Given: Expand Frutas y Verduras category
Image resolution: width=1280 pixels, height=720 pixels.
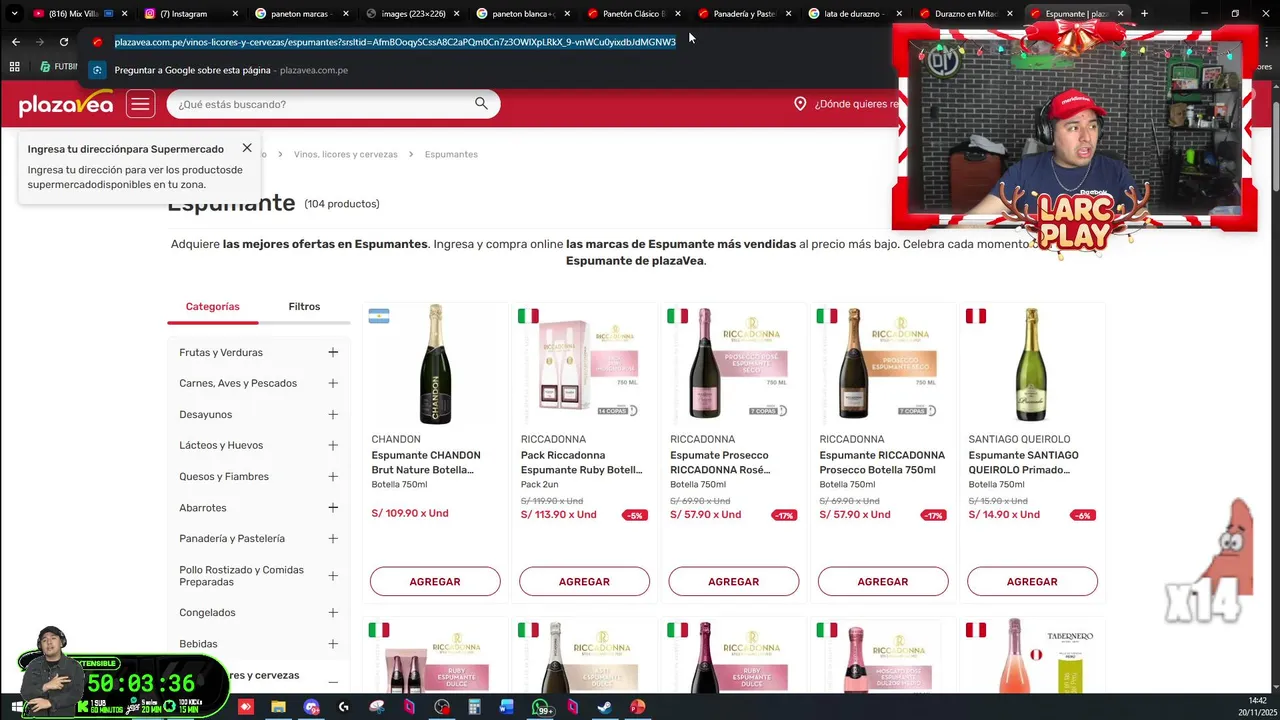Looking at the screenshot, I should pyautogui.click(x=333, y=352).
